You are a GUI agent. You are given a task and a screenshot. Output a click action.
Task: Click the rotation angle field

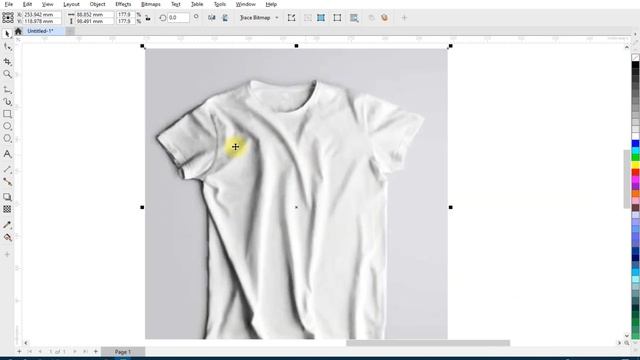(178, 18)
